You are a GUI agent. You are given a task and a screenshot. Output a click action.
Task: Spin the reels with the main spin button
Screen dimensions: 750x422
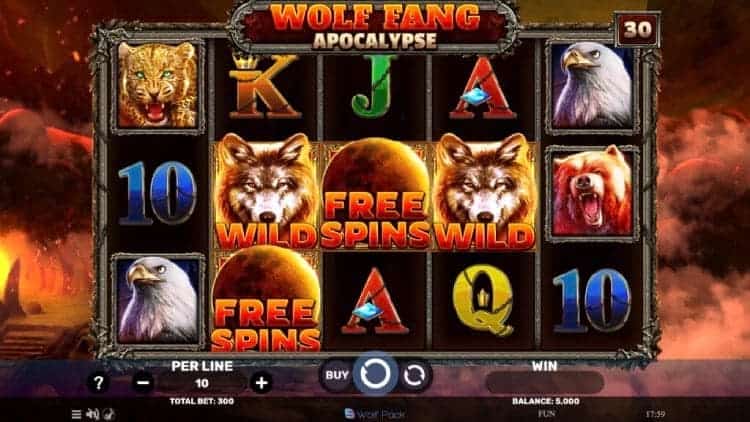pos(375,374)
